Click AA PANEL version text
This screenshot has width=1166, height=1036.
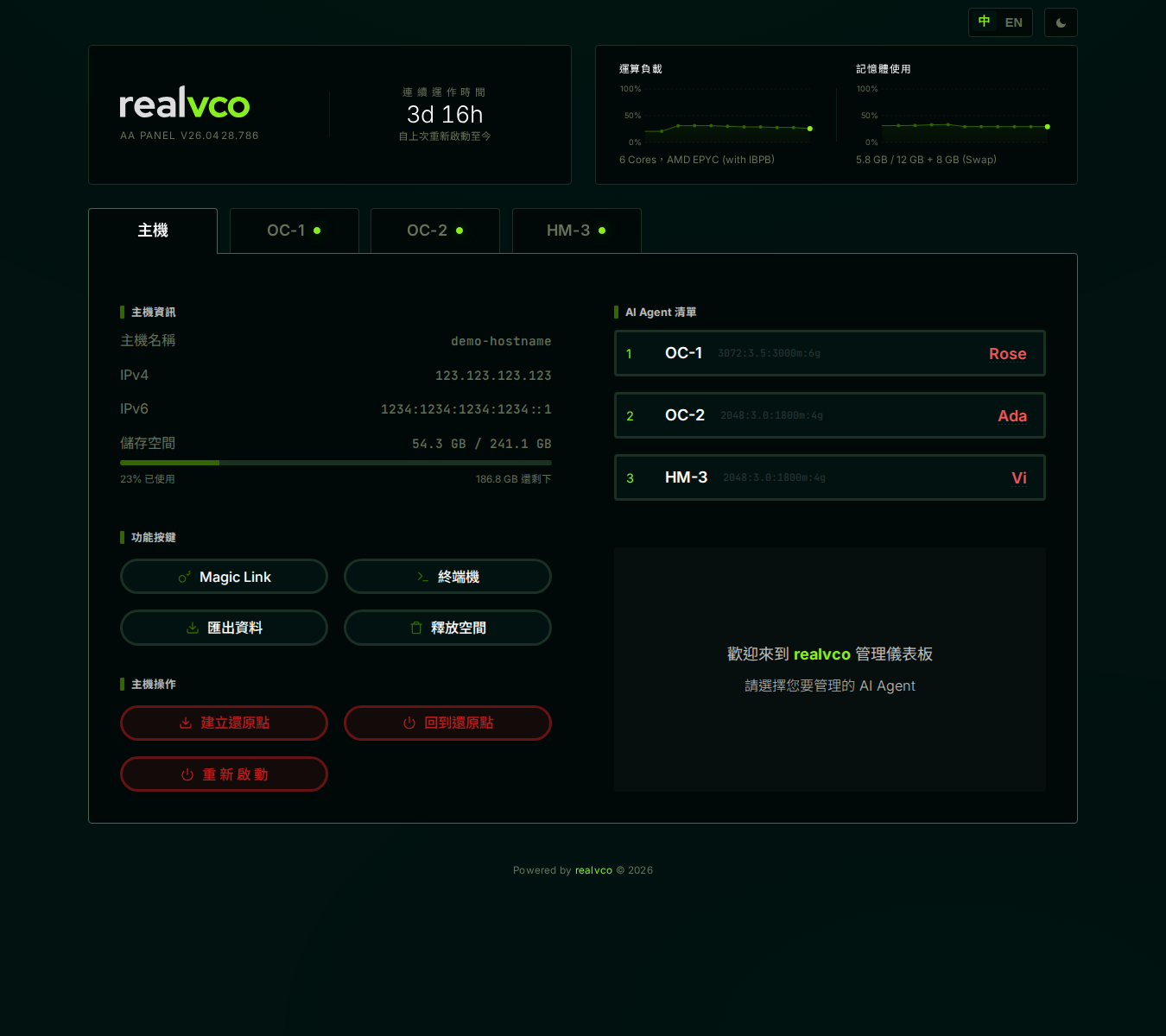(189, 136)
